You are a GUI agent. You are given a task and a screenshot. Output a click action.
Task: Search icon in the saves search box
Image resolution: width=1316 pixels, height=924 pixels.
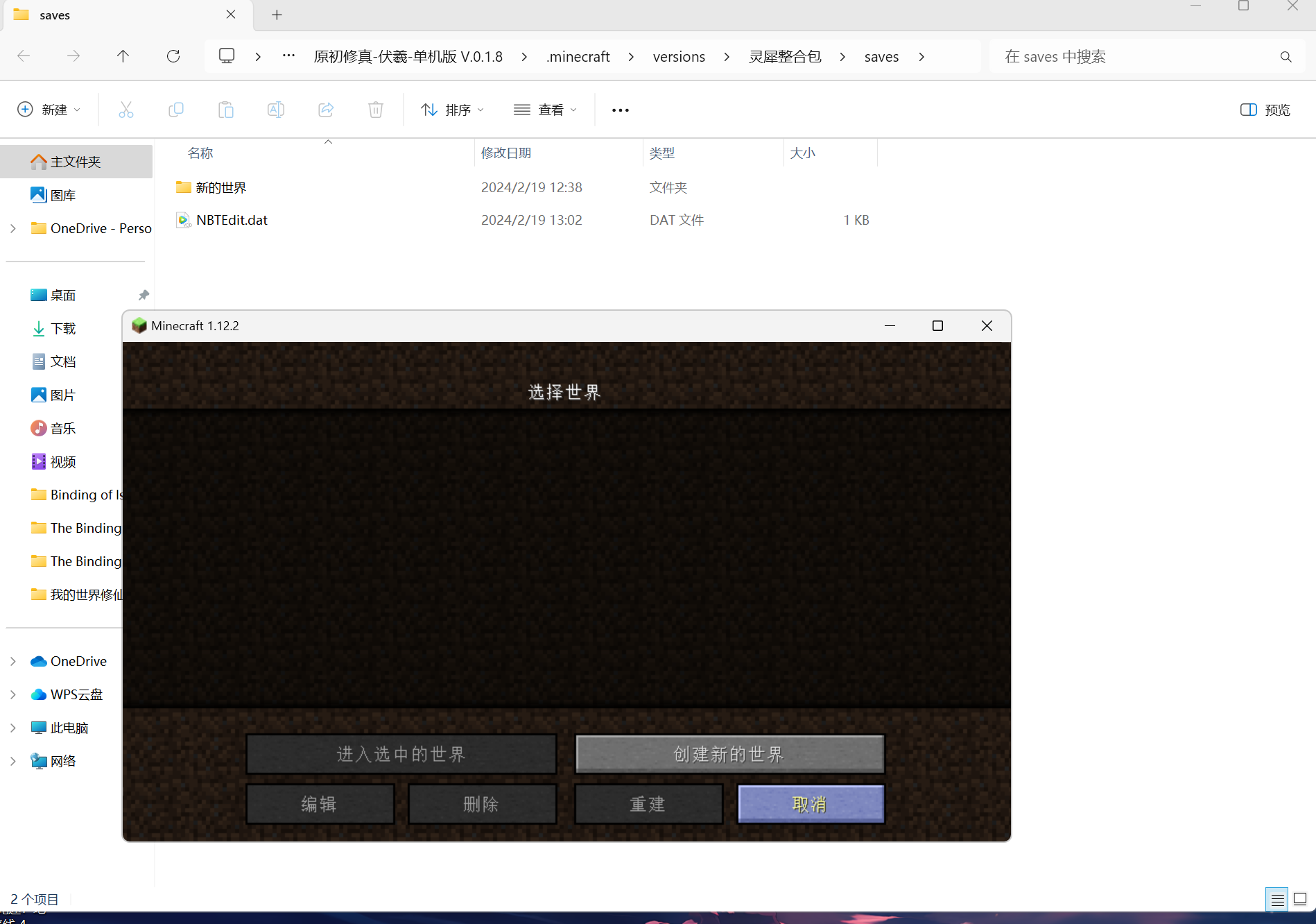click(1286, 57)
